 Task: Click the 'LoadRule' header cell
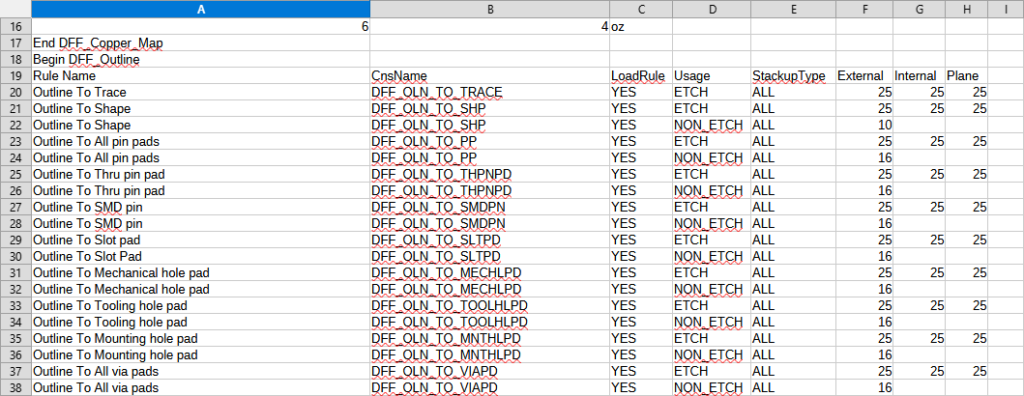click(x=641, y=76)
